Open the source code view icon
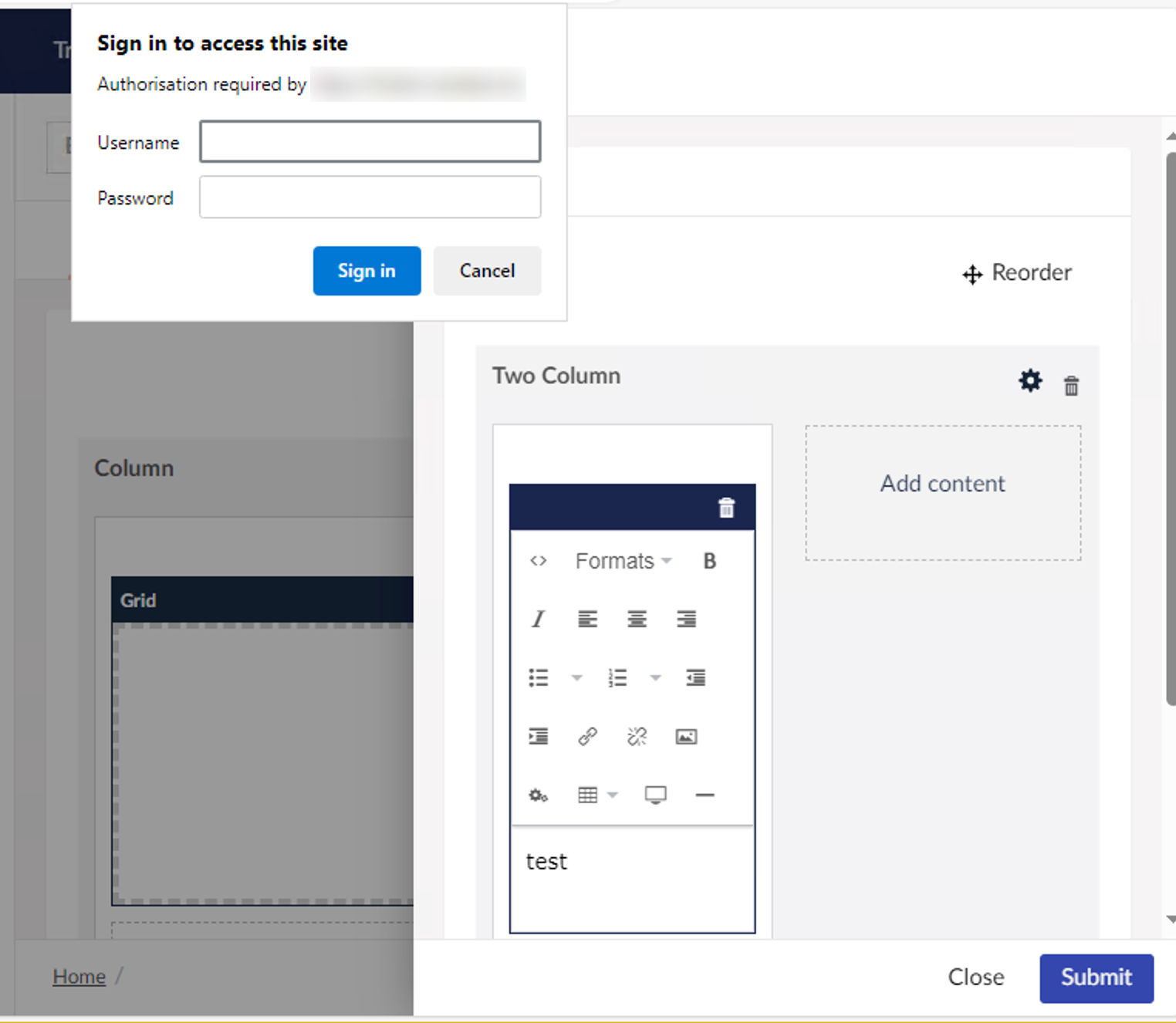1176x1023 pixels. [539, 561]
